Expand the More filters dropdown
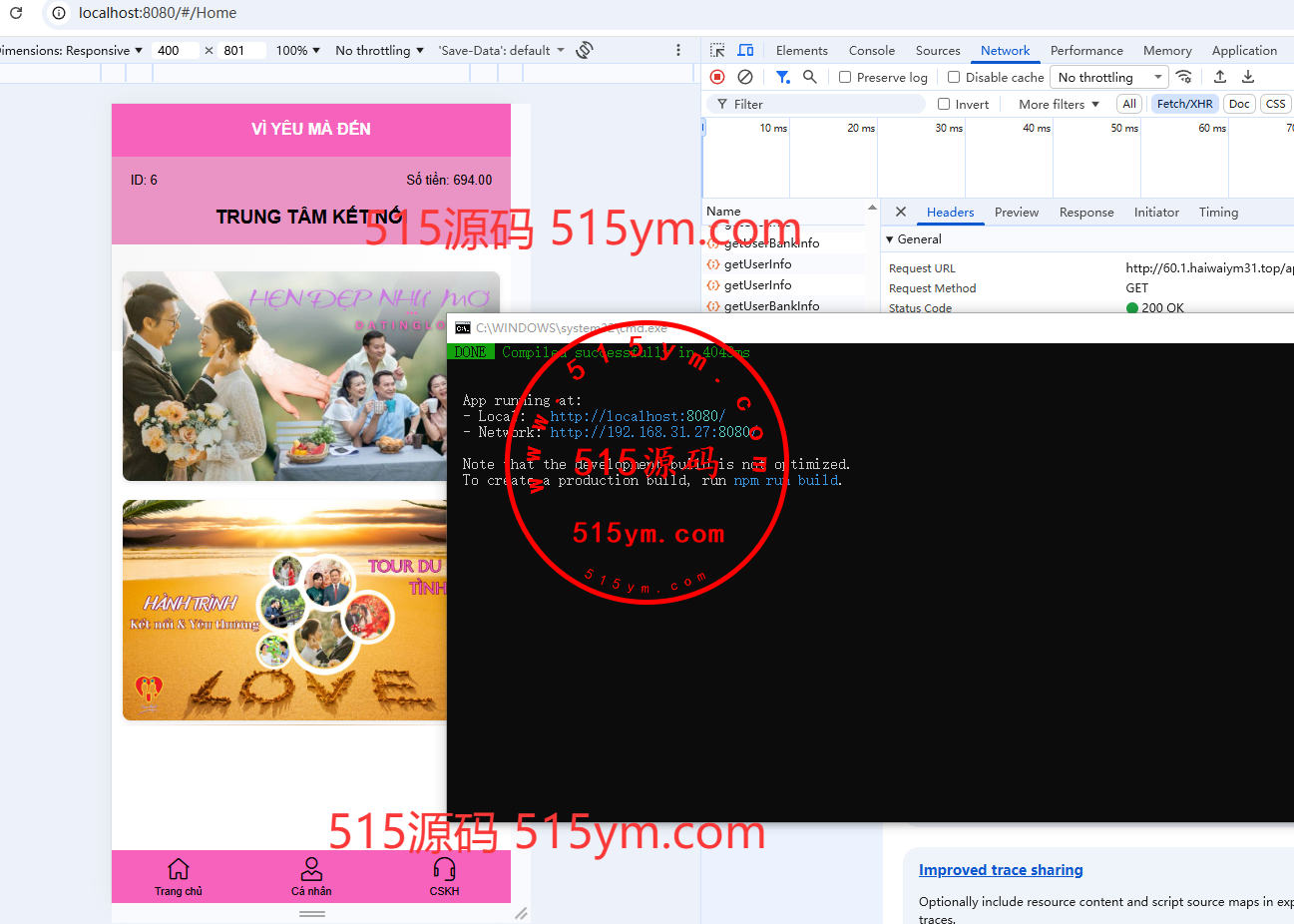This screenshot has height=924, width=1294. [1058, 104]
